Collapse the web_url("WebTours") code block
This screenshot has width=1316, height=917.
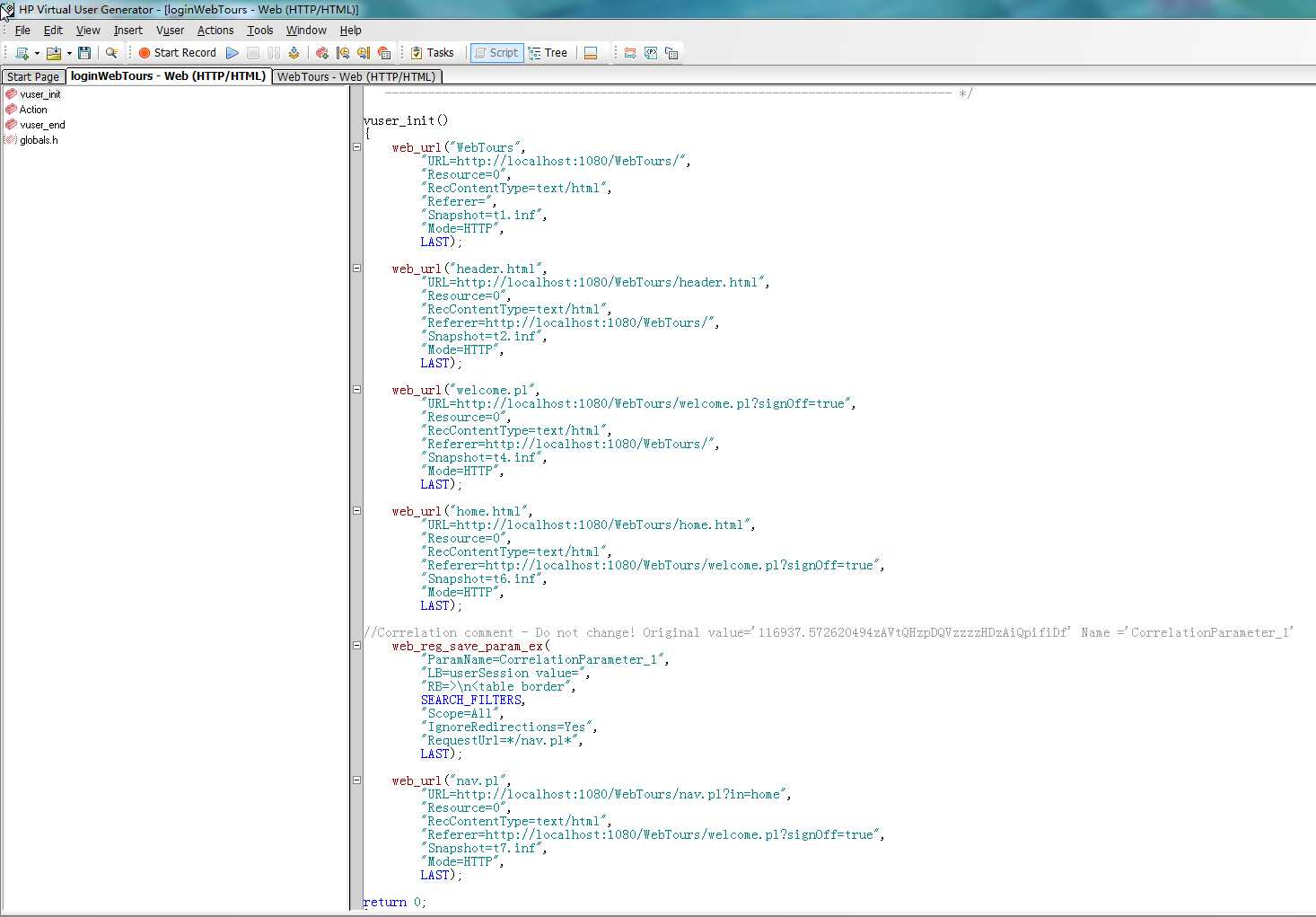(356, 147)
